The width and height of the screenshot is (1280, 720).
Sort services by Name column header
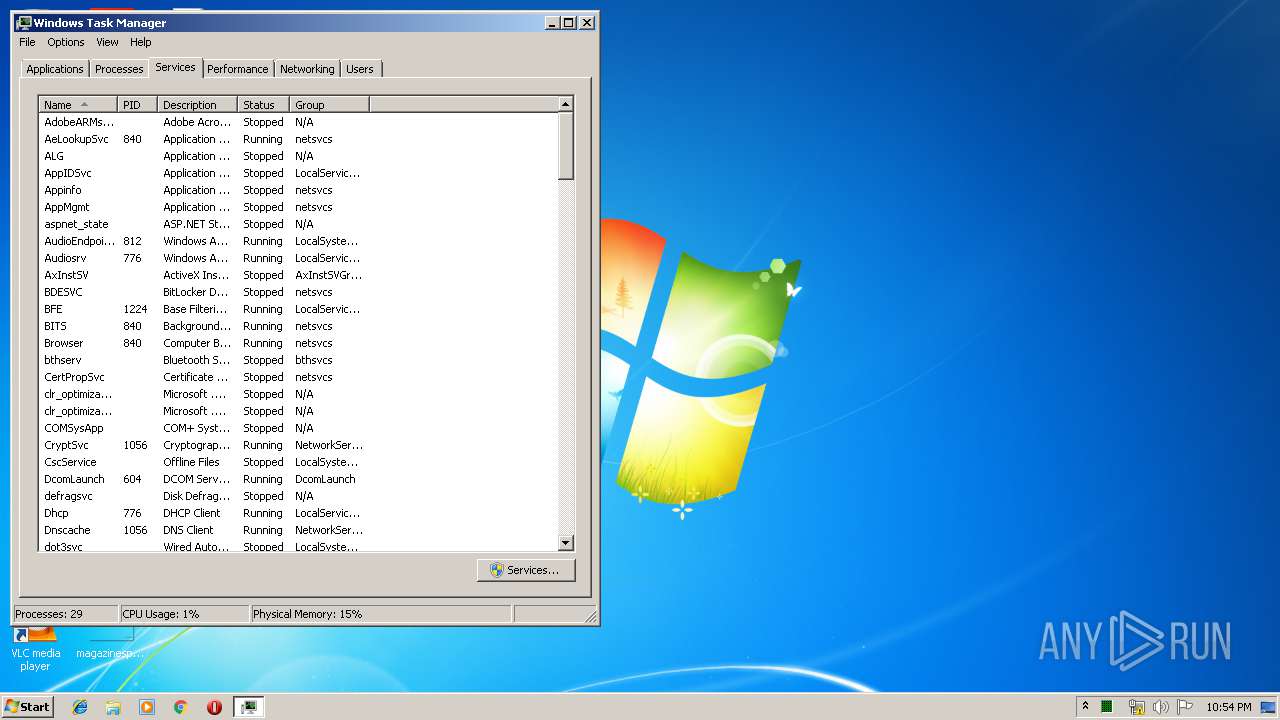click(78, 104)
